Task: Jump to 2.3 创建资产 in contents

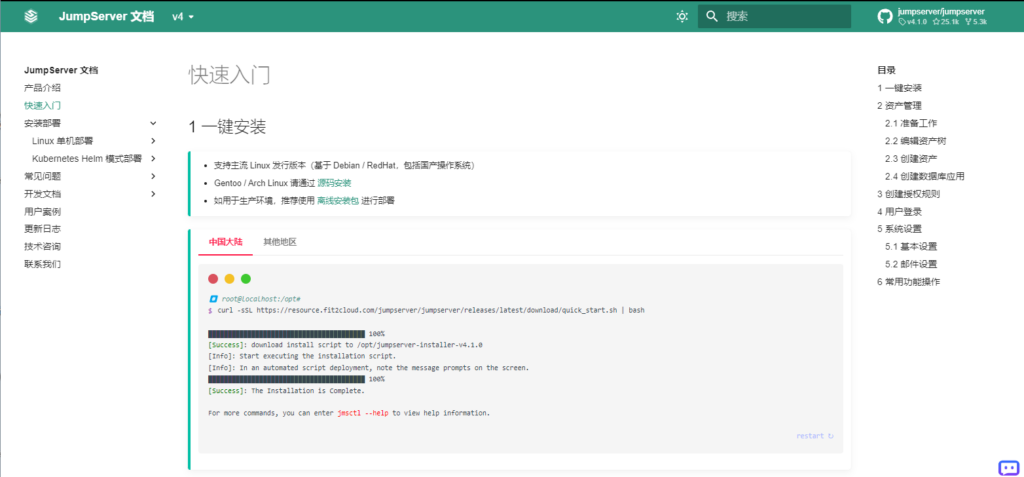Action: pos(910,159)
